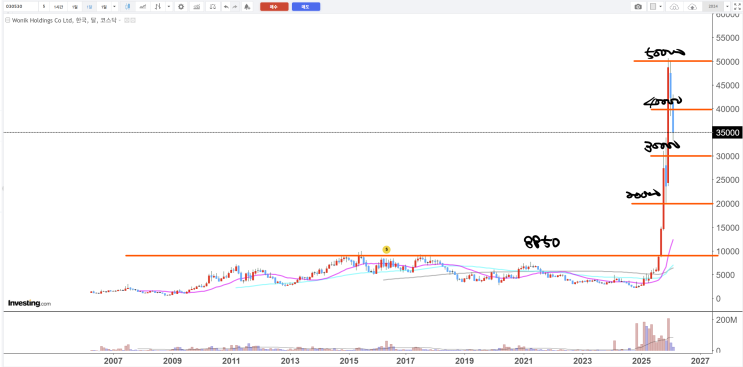The width and height of the screenshot is (743, 367).
Task: Click the 2027 time axis label
Action: point(701,361)
